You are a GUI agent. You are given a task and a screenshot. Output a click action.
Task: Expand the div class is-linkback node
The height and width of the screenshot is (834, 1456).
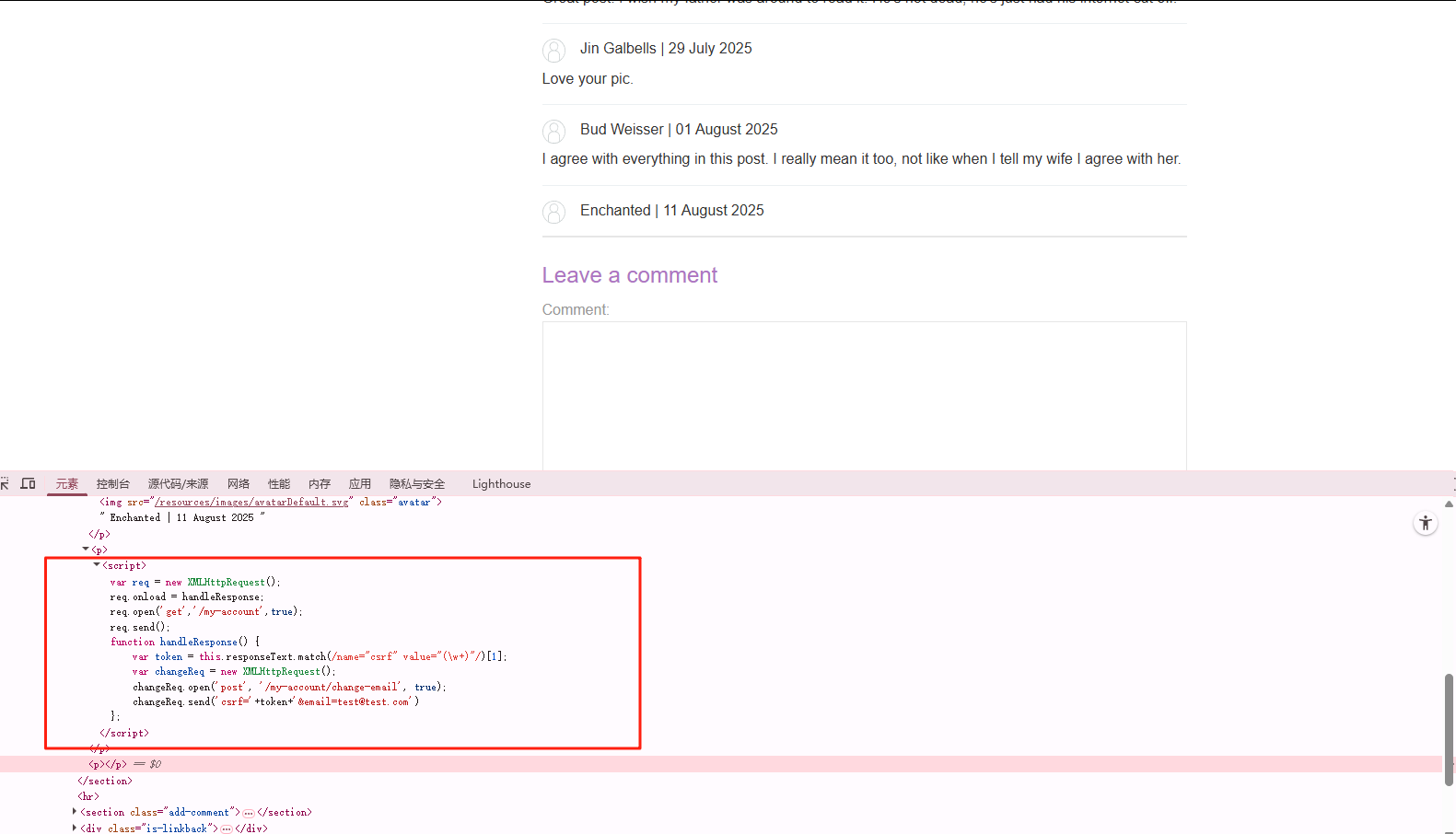click(x=75, y=828)
